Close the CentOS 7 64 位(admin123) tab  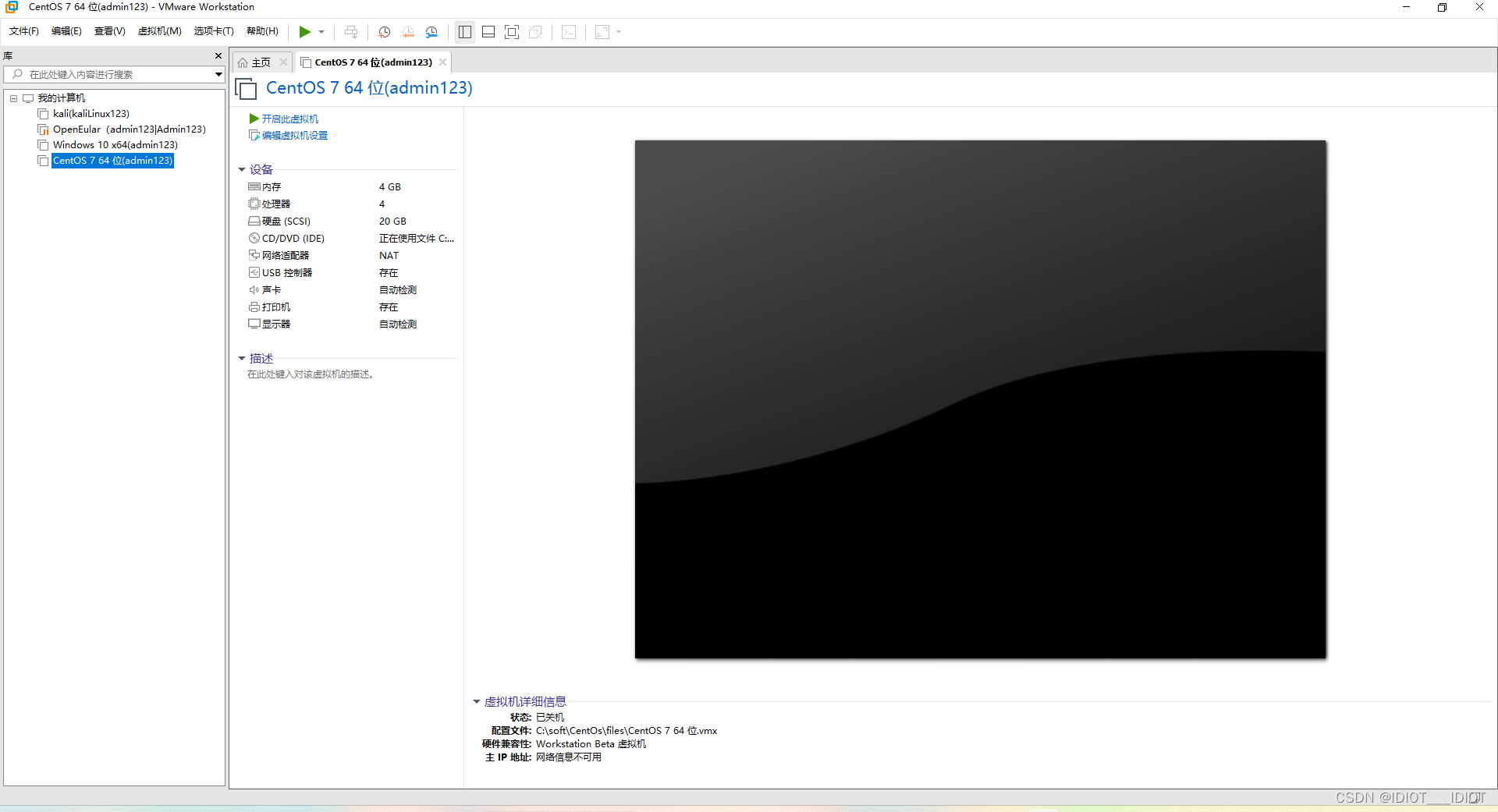point(443,62)
